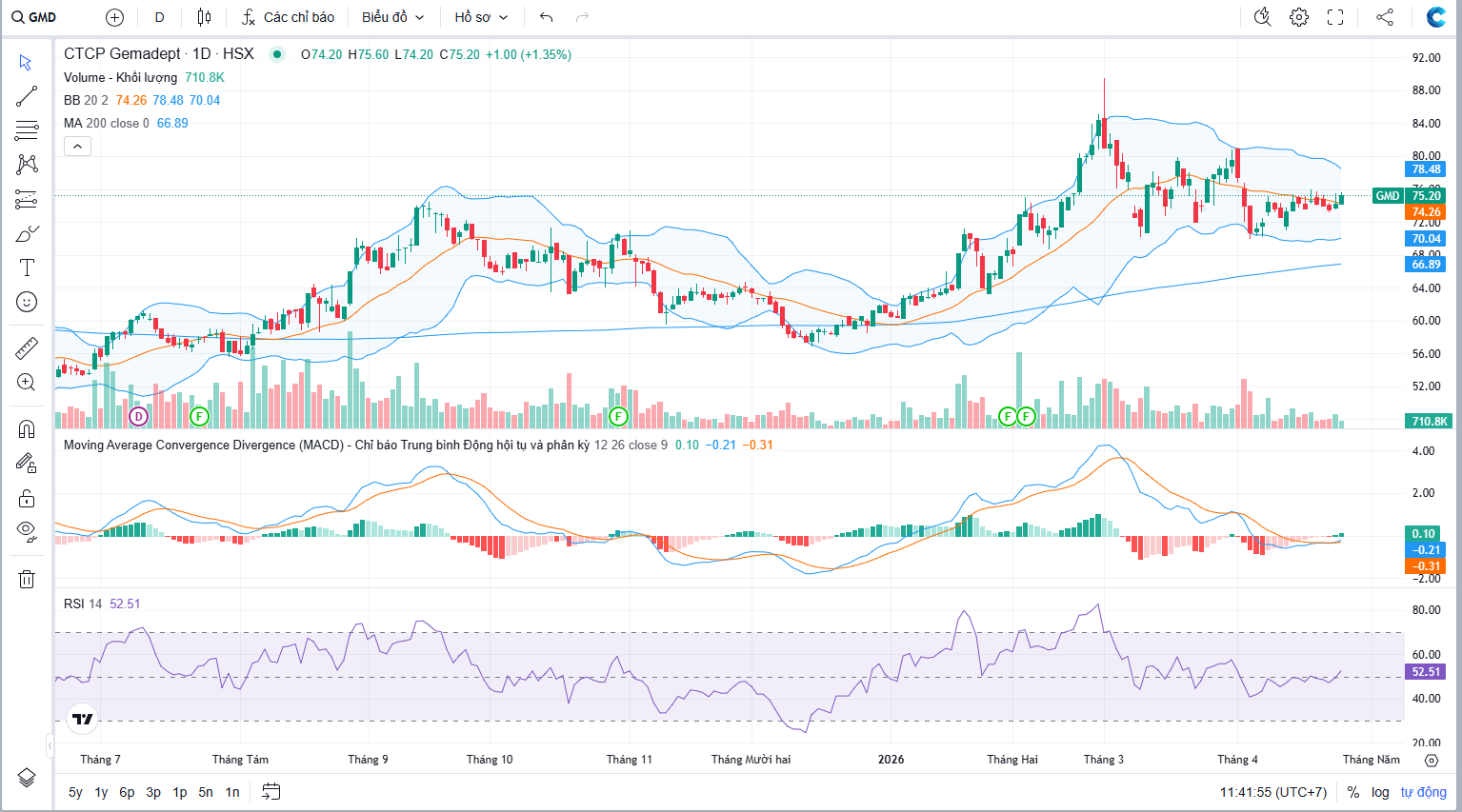
Task: Toggle magnet mode on
Action: (x=27, y=428)
